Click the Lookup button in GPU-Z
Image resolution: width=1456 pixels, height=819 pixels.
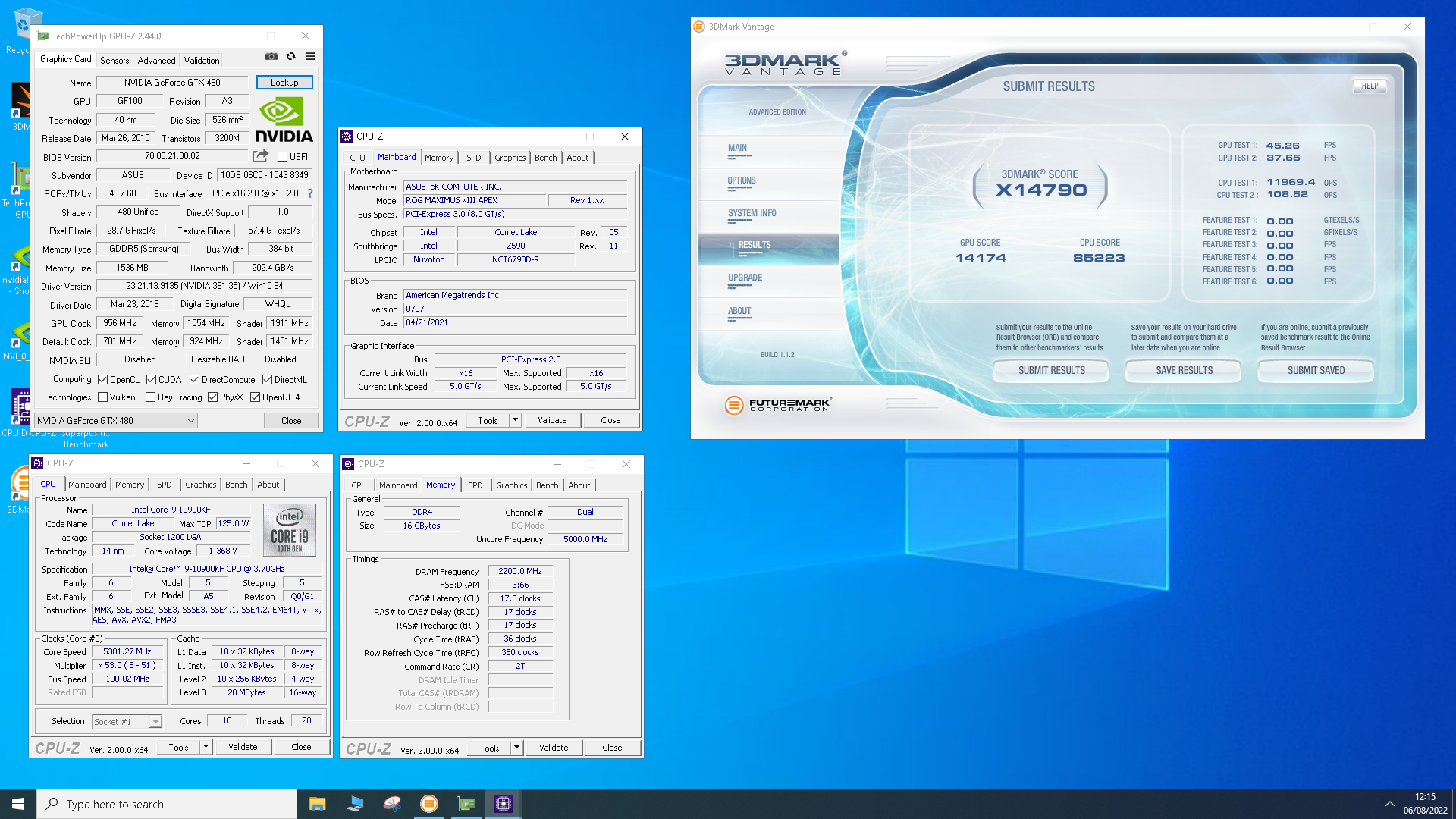284,82
